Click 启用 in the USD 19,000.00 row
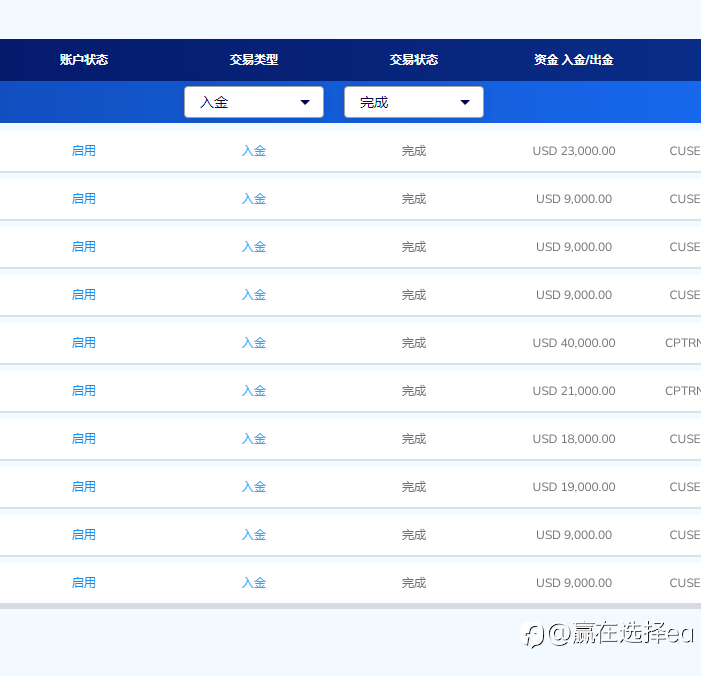Image resolution: width=701 pixels, height=676 pixels. pos(84,487)
